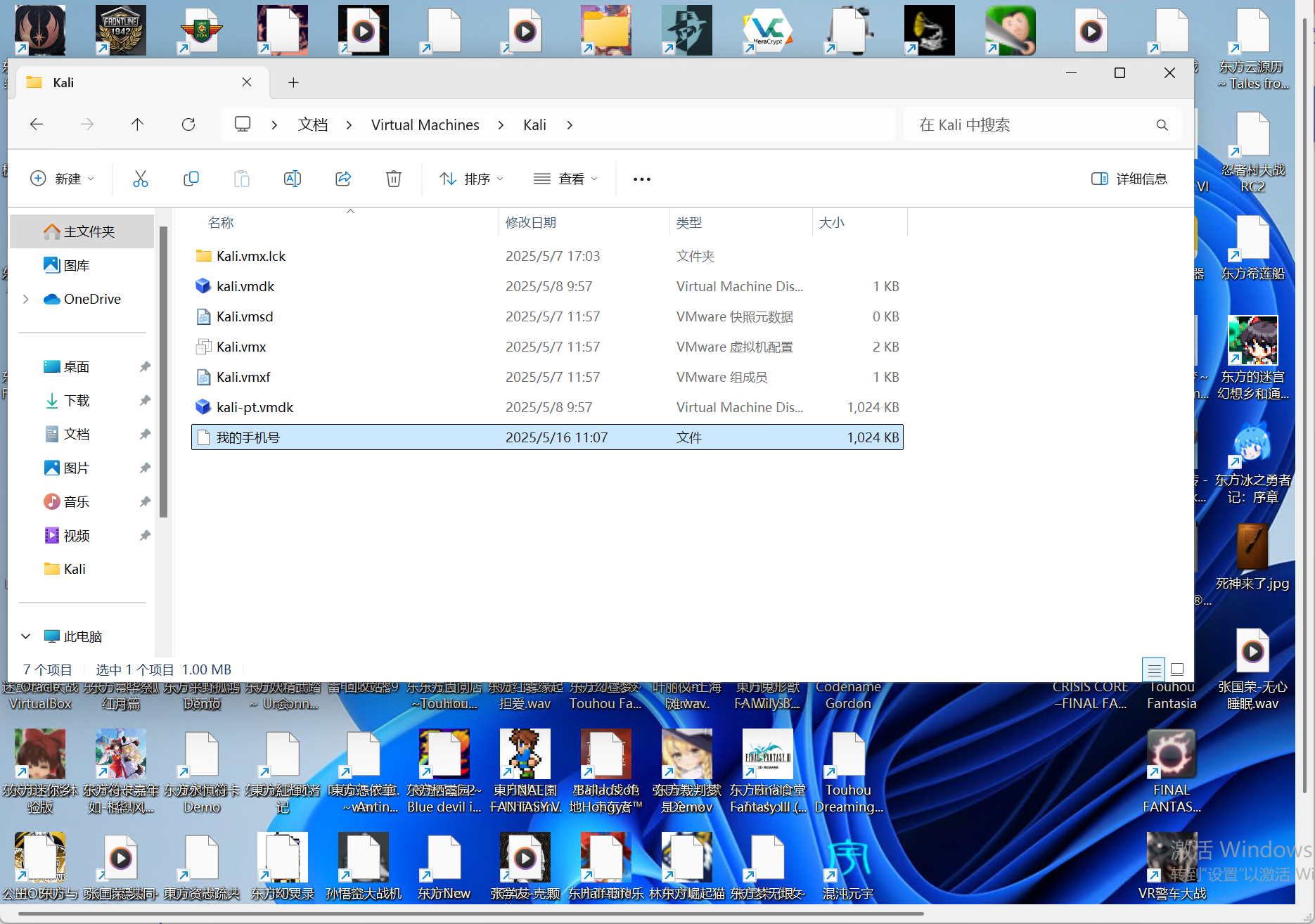Click the Delete trash can icon
This screenshot has width=1315, height=924.
coord(394,179)
